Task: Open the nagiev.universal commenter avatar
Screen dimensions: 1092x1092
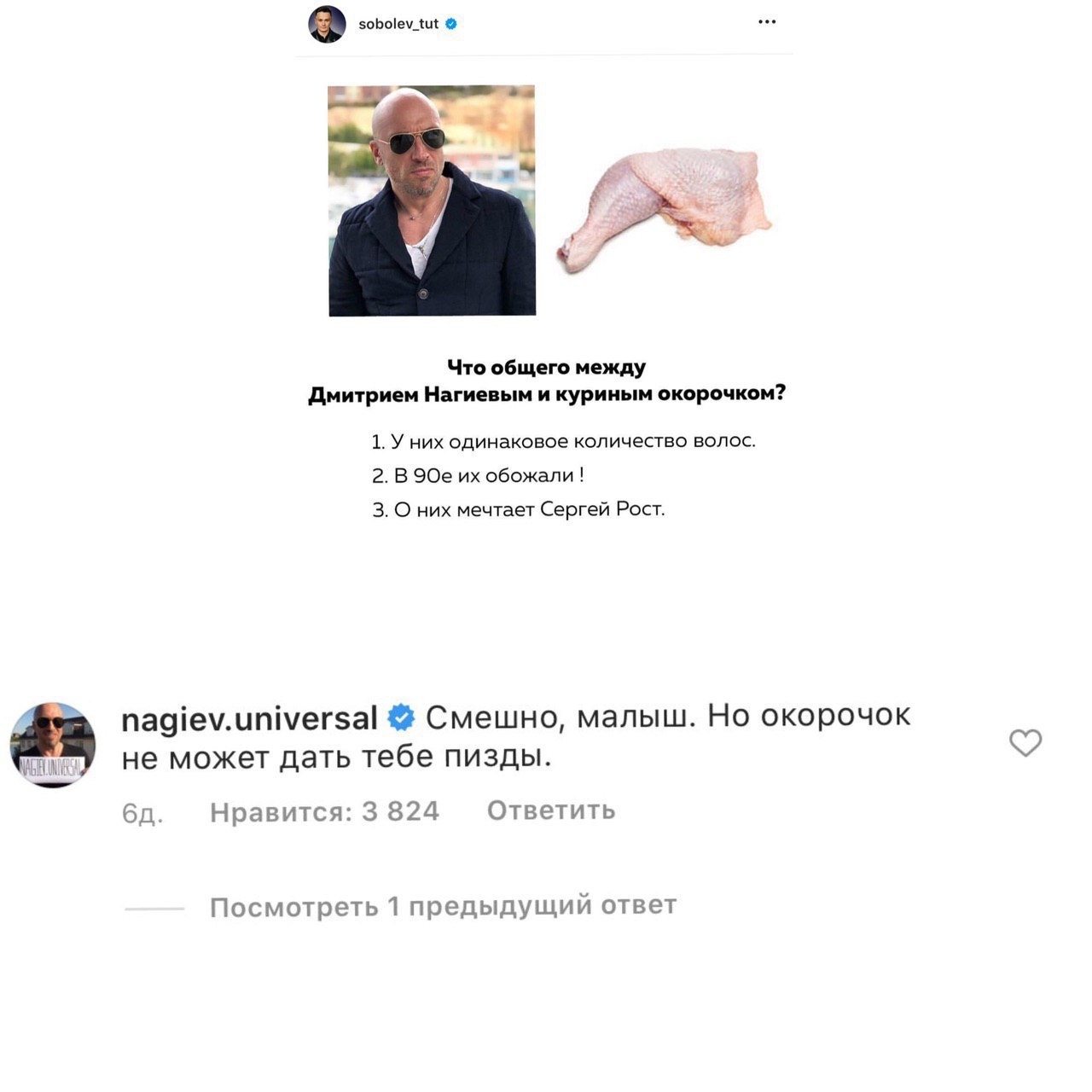Action: [53, 745]
